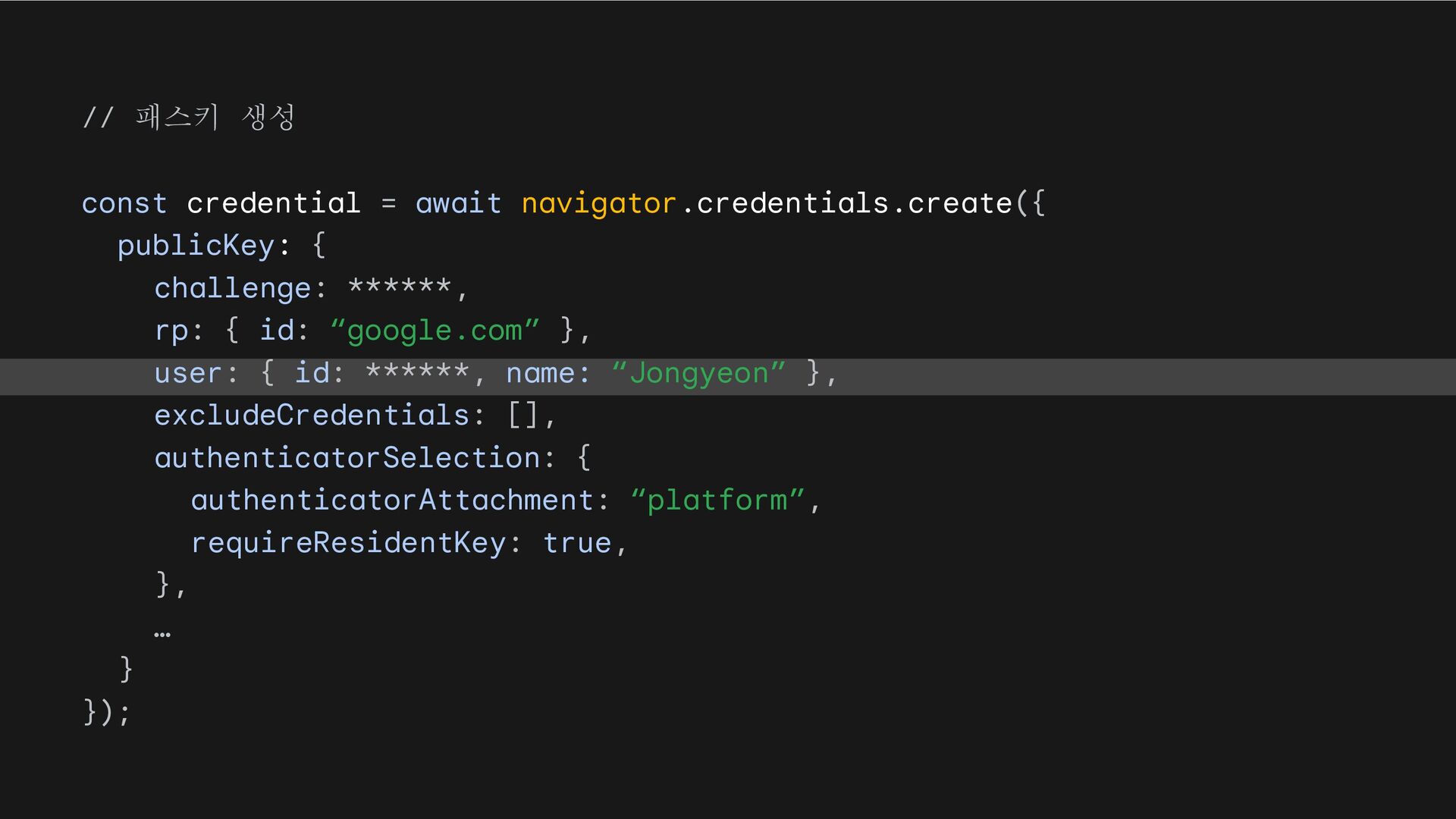Click the name key in user line
1456x819 pixels.
tap(540, 374)
